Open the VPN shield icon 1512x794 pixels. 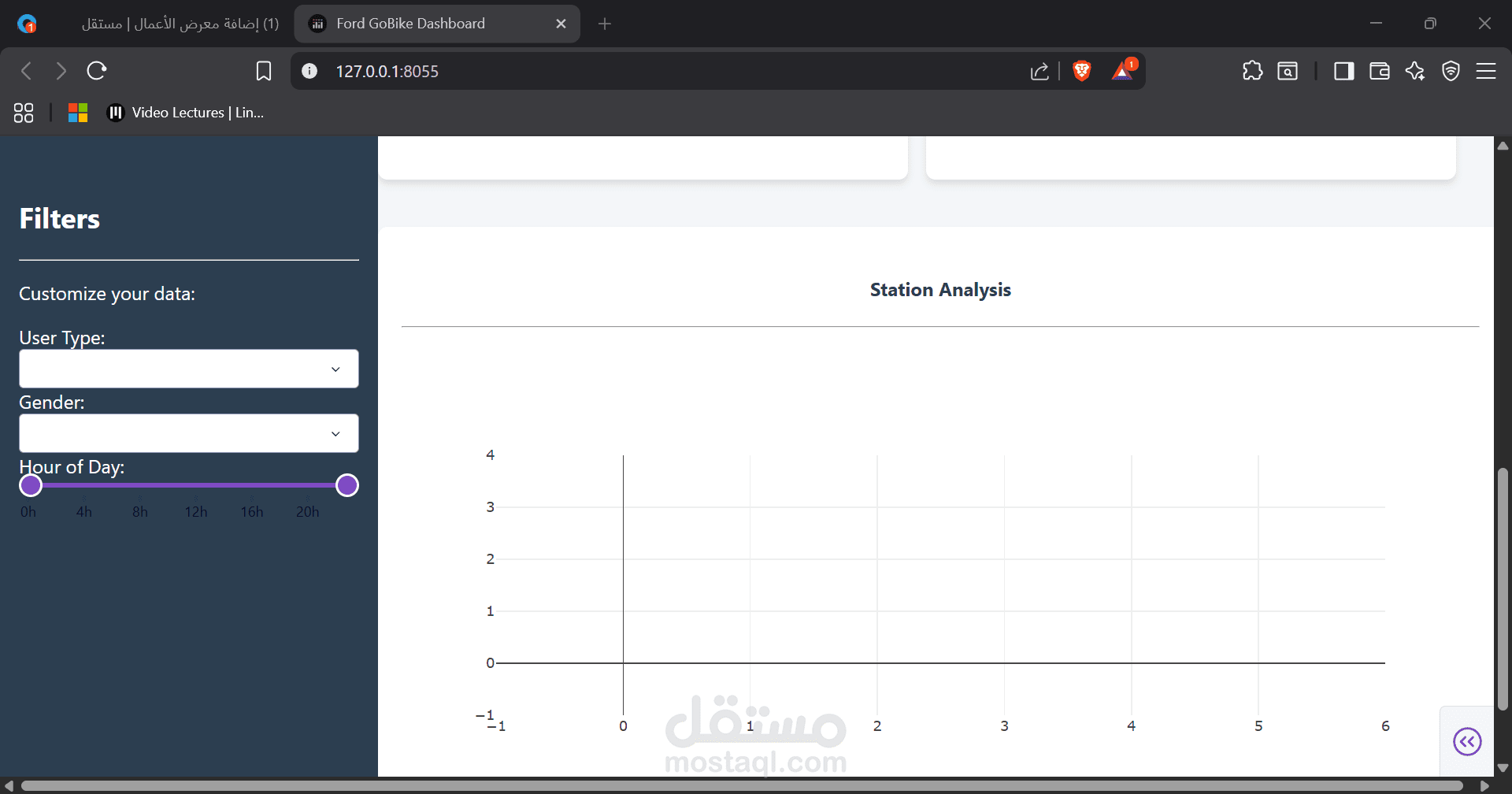1451,71
